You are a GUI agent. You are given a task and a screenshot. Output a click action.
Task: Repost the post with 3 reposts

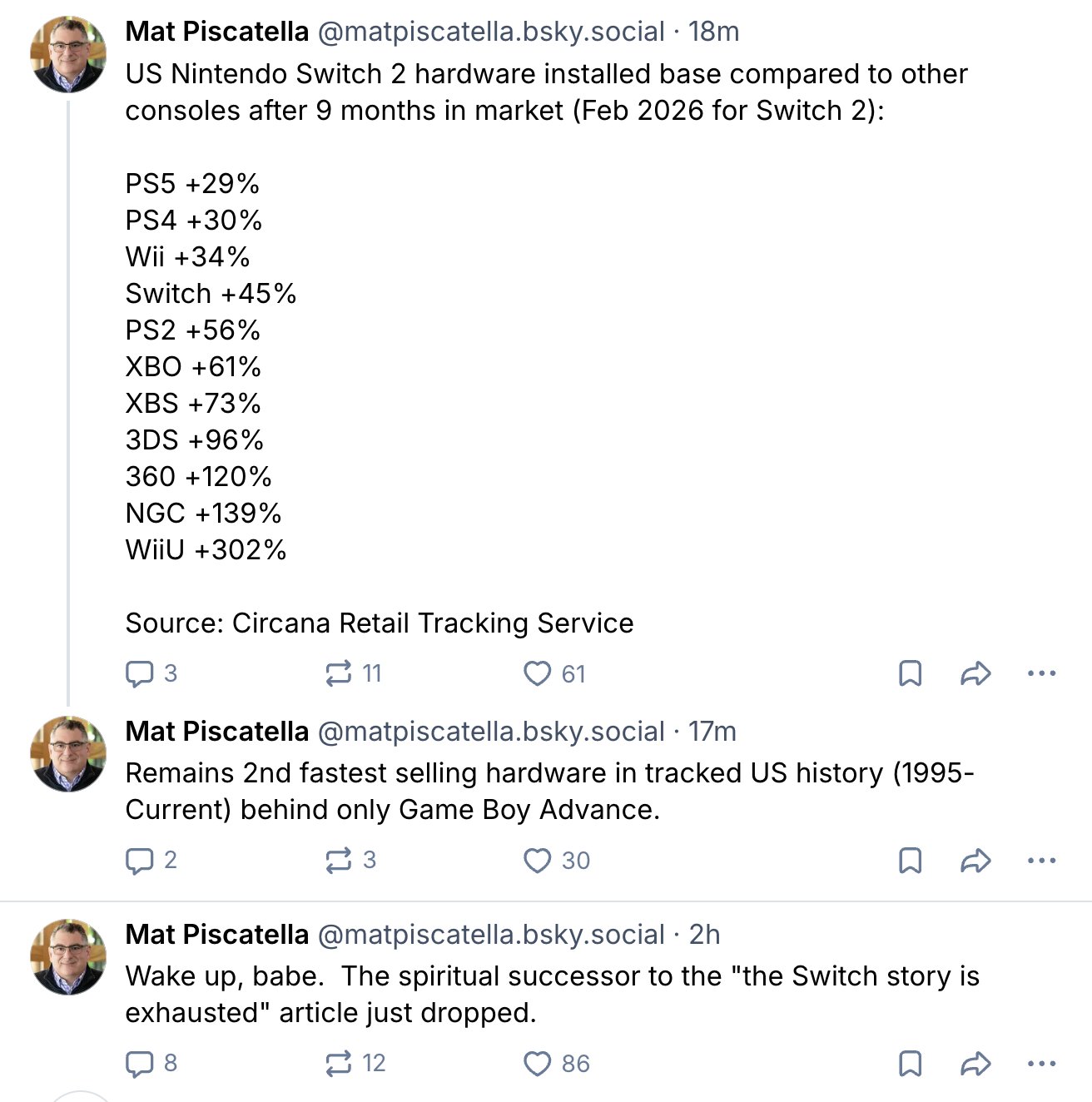click(x=350, y=860)
